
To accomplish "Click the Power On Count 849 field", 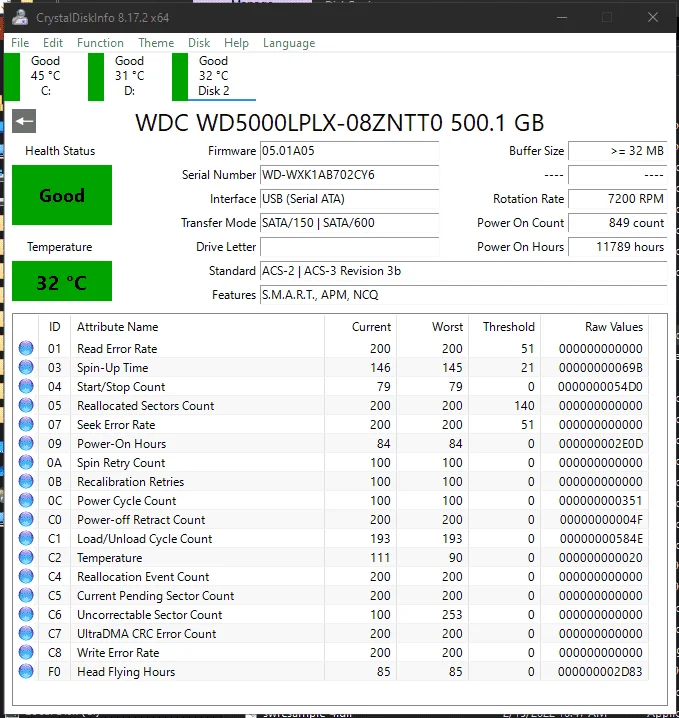I will (618, 223).
